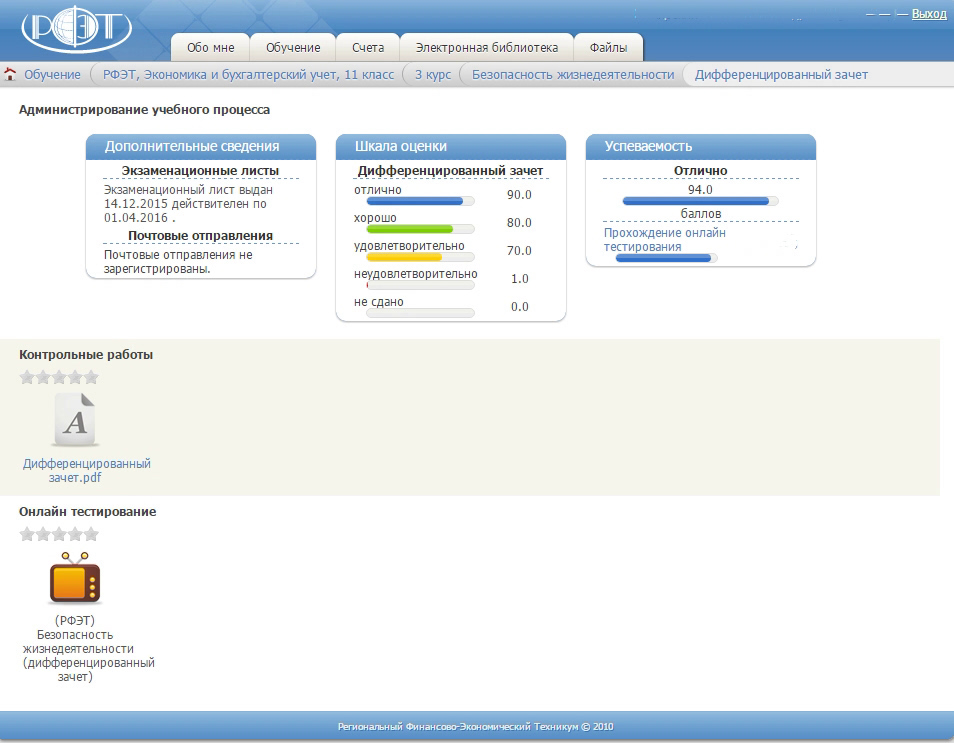The image size is (954, 743).
Task: Go to 3 курс breadcrumb
Action: (x=432, y=74)
